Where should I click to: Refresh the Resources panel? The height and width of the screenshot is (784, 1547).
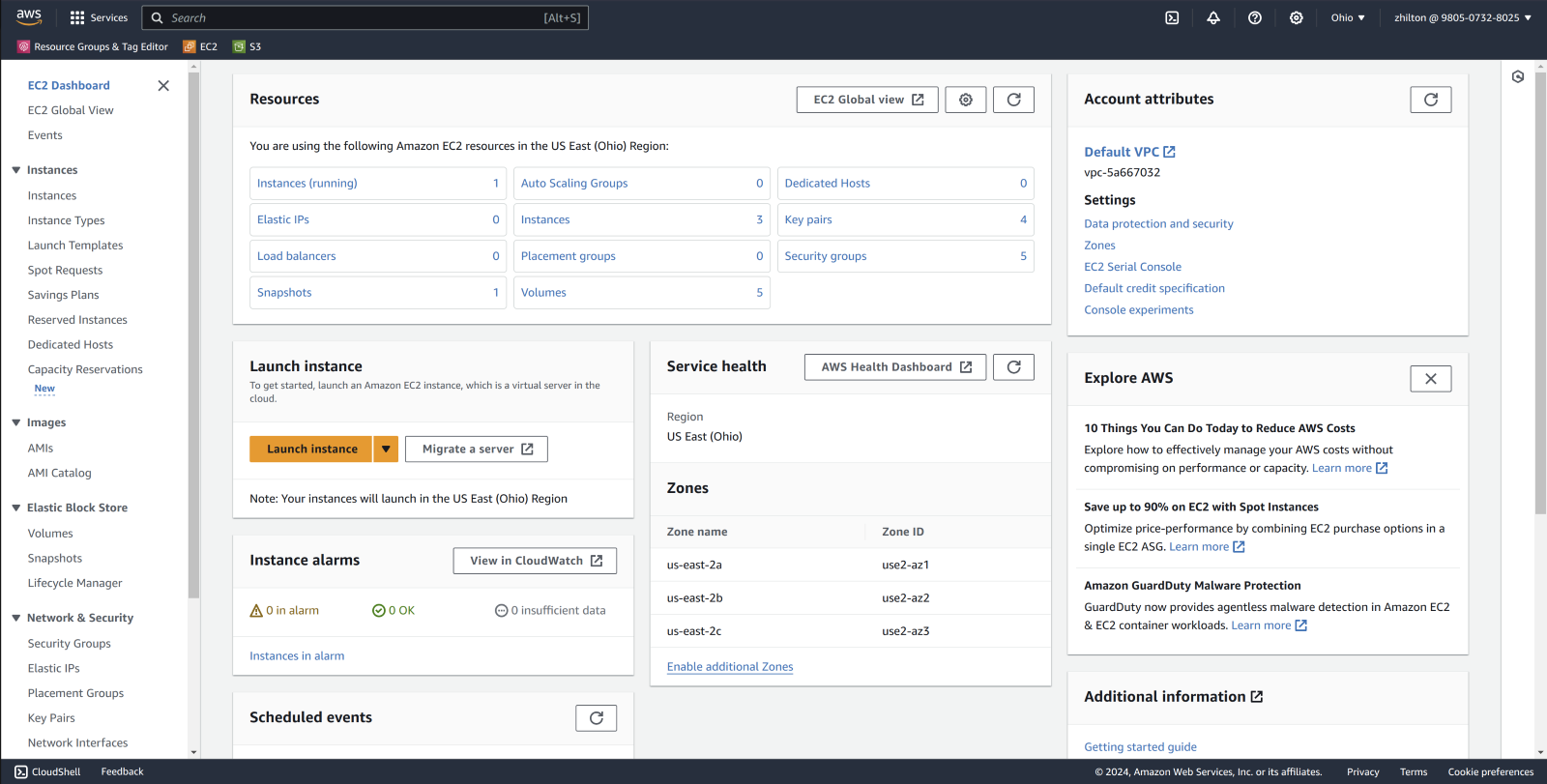coord(1014,100)
